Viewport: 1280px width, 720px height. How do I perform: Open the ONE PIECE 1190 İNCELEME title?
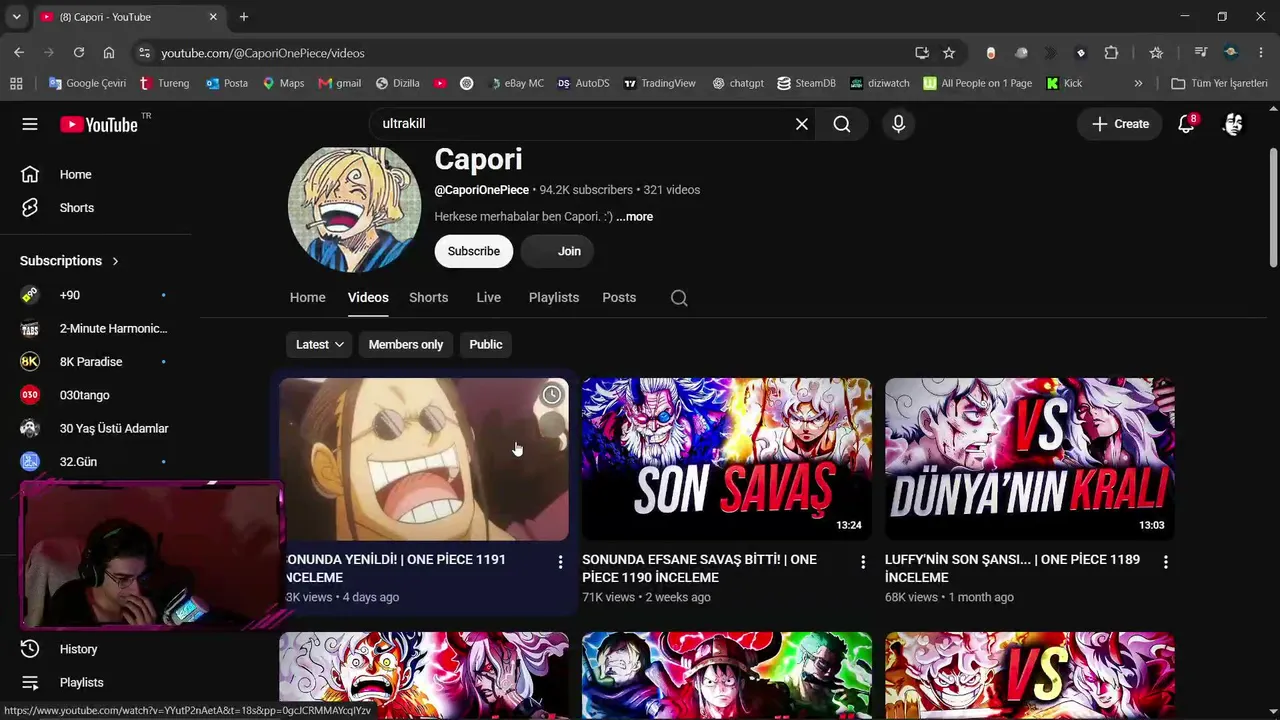coord(700,569)
